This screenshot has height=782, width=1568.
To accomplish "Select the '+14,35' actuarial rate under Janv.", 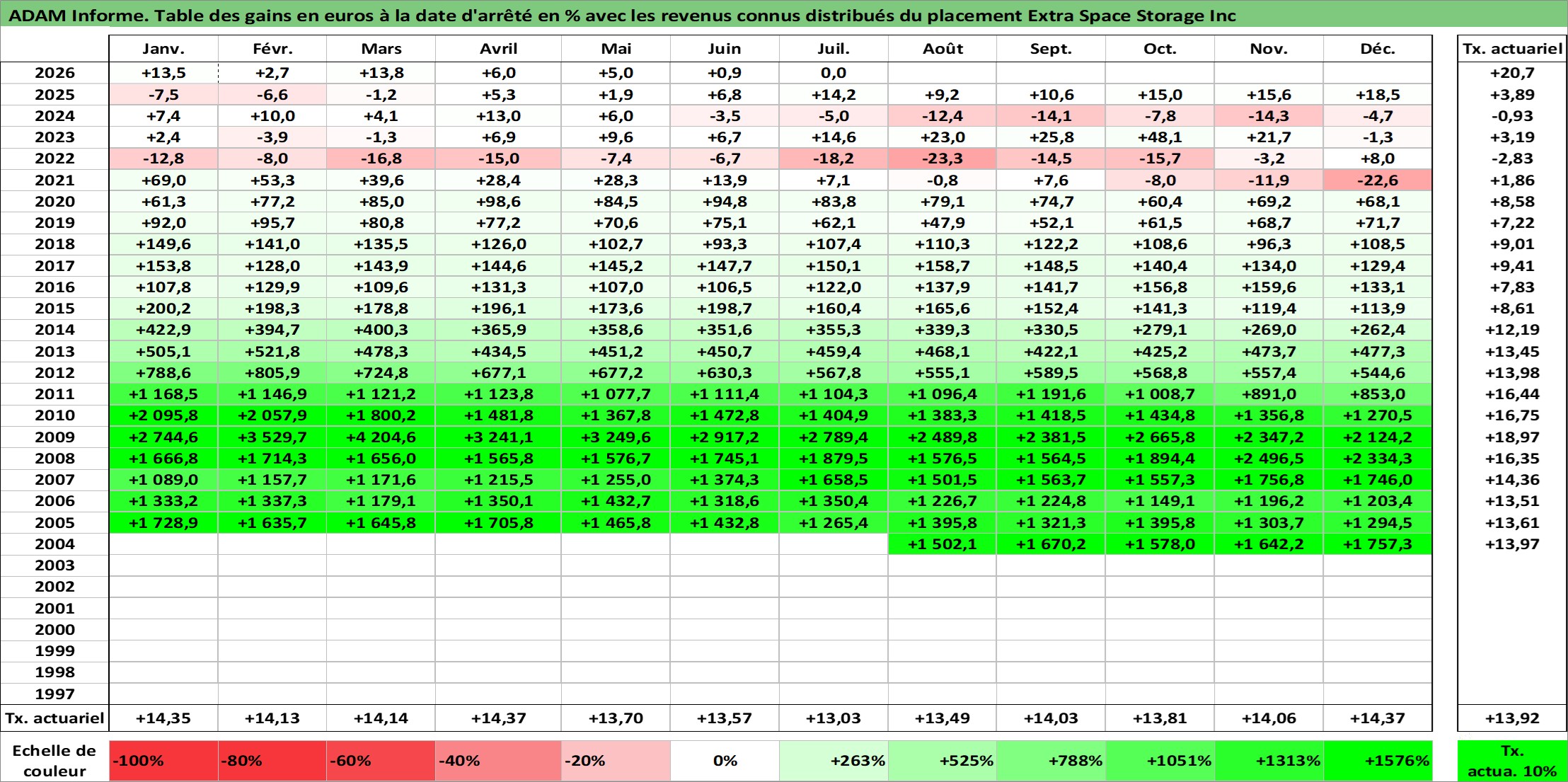I will 163,718.
